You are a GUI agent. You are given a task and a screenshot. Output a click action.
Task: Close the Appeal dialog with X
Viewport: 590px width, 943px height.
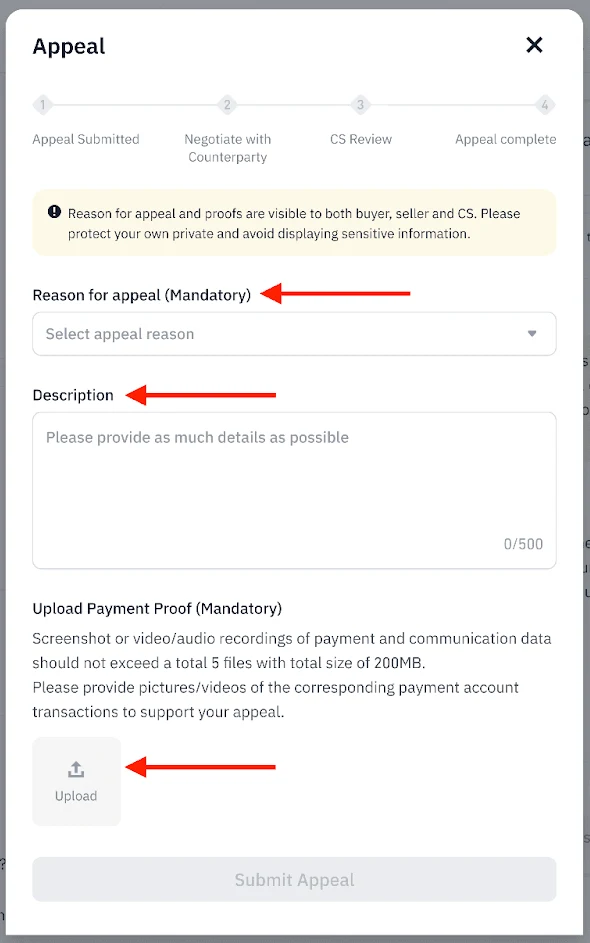(x=534, y=45)
